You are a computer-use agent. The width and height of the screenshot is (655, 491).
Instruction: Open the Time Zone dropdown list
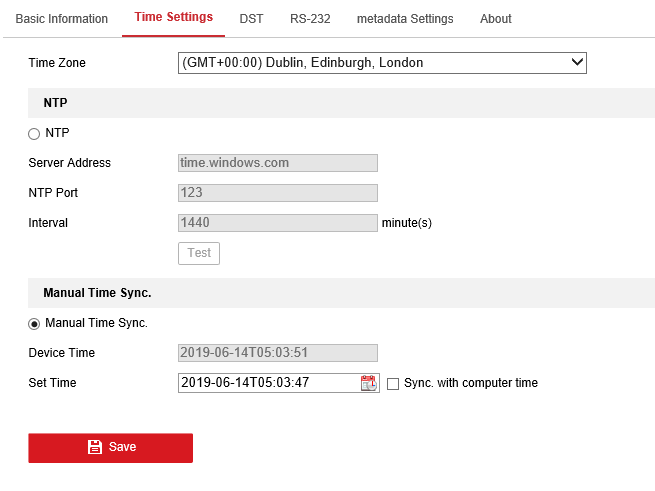380,63
